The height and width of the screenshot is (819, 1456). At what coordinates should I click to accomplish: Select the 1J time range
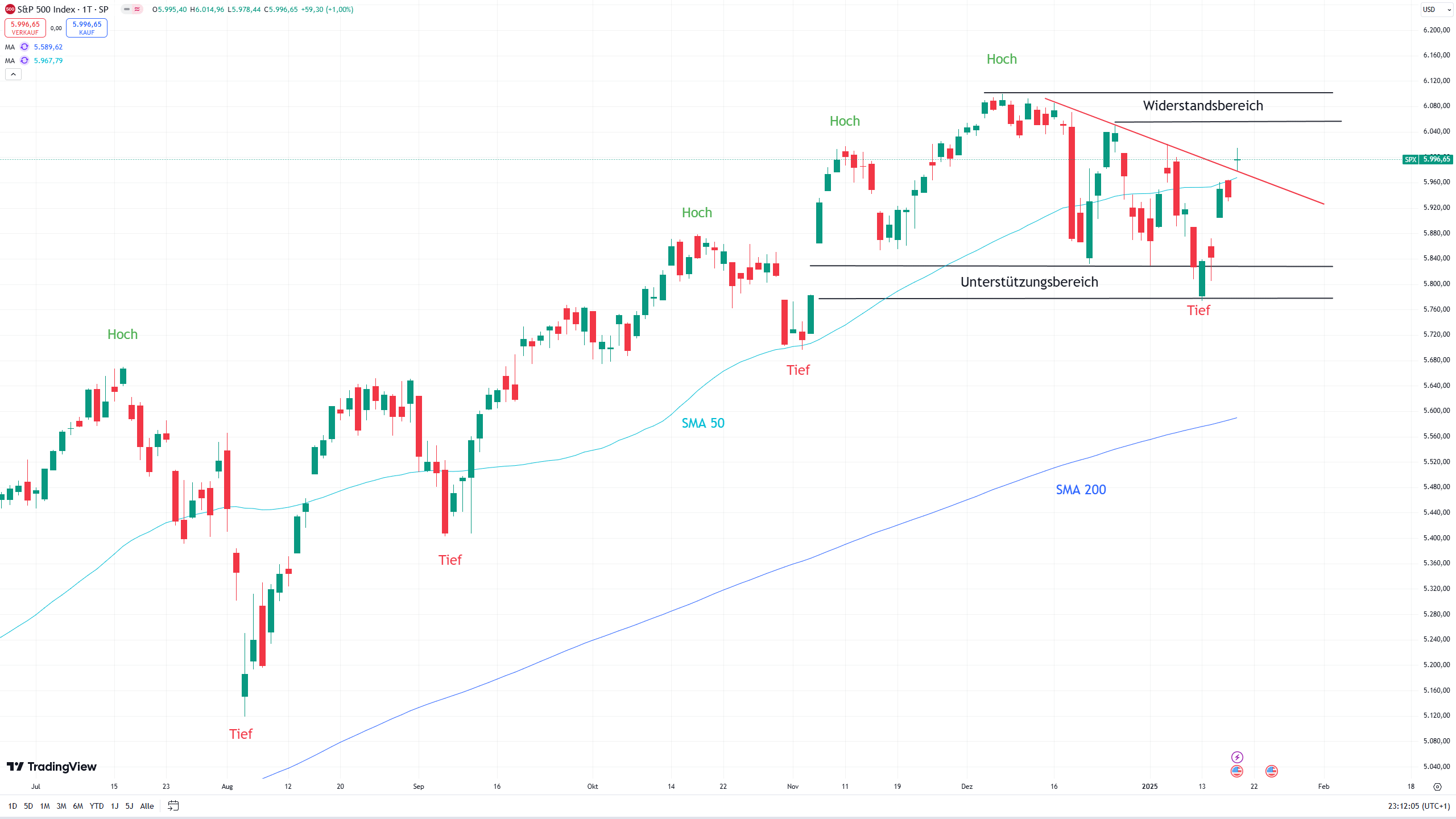point(114,806)
